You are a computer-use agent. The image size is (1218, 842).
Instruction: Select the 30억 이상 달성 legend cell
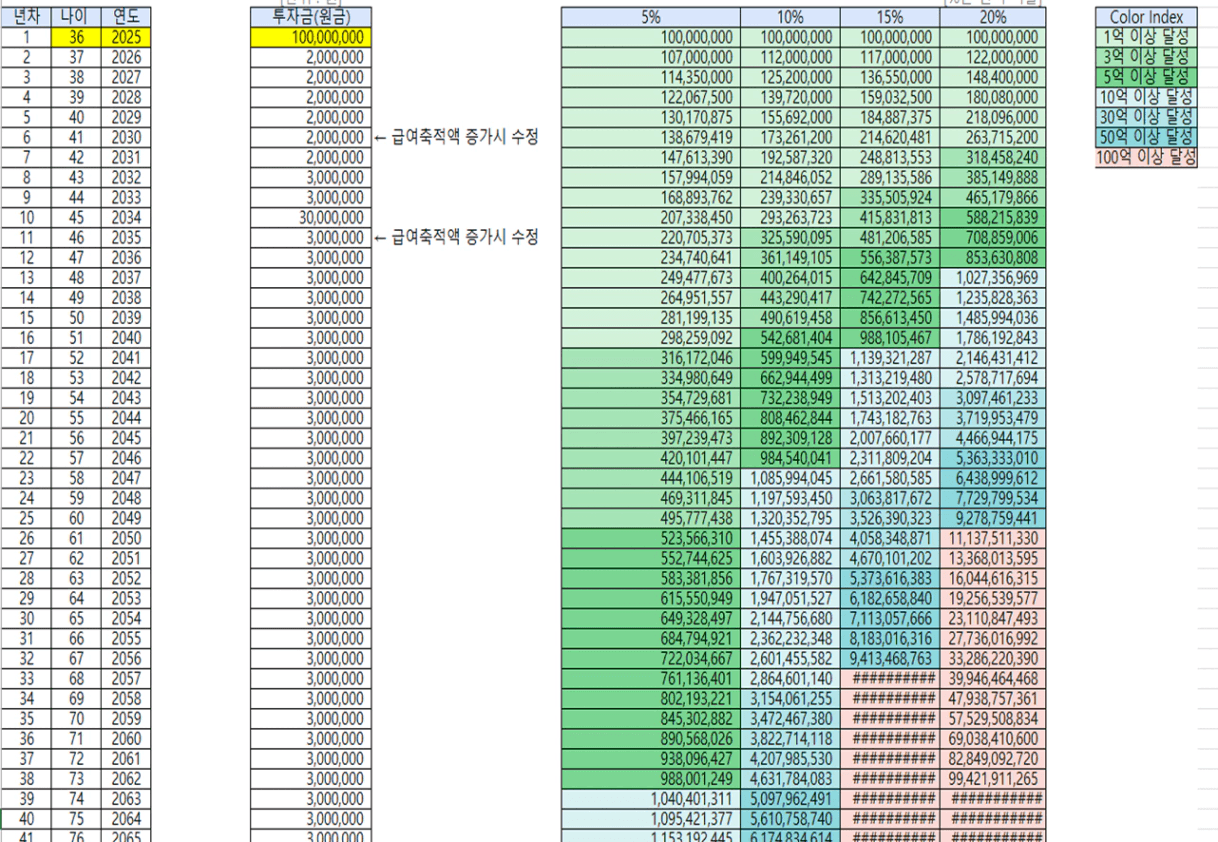pyautogui.click(x=1146, y=117)
